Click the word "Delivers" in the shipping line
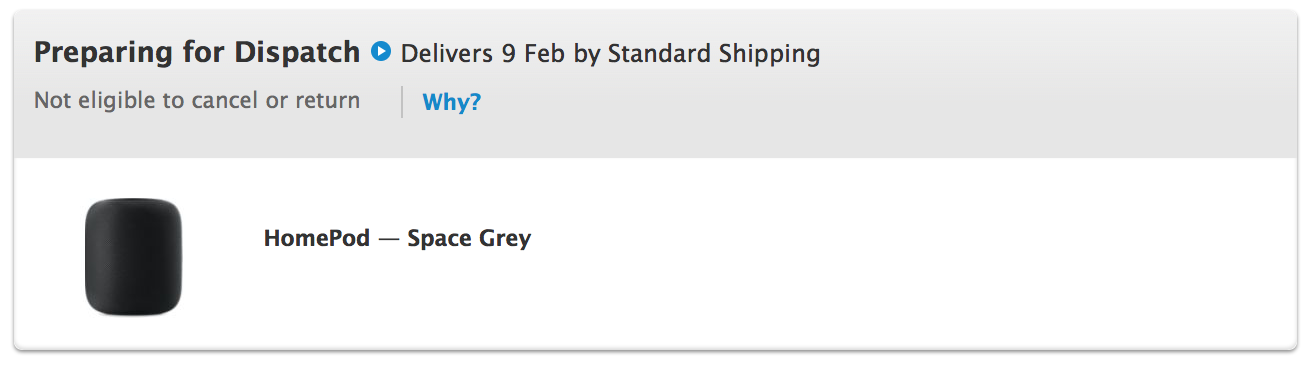 tap(447, 53)
